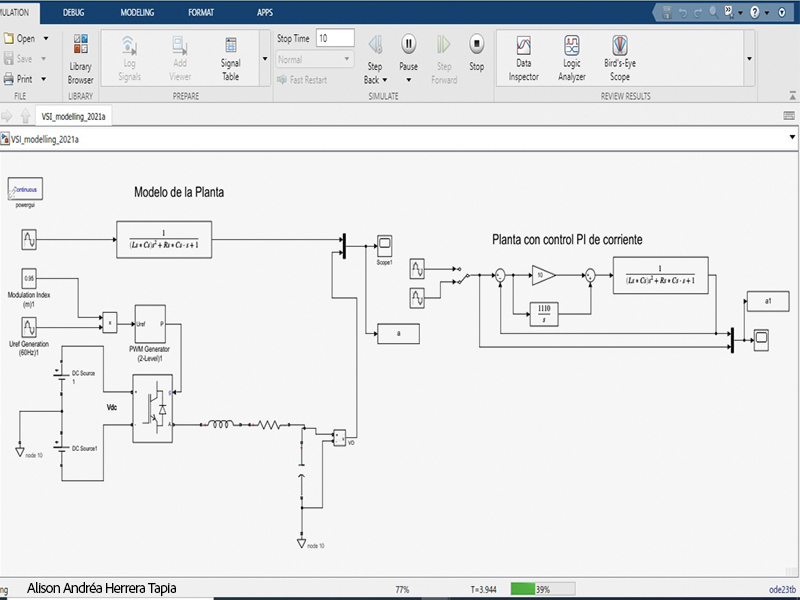Viewport: 800px width, 600px height.
Task: Select the left plant transfer function block
Action: pos(164,239)
